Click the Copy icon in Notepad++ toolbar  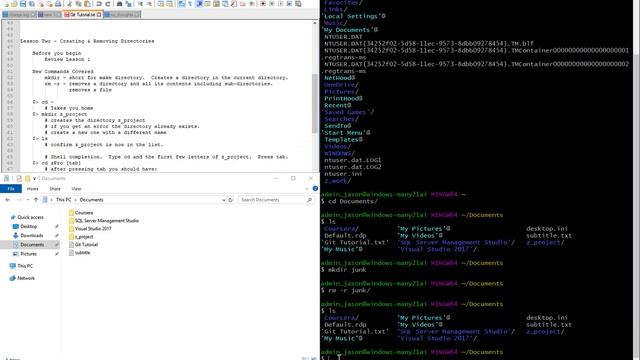click(x=78, y=4)
